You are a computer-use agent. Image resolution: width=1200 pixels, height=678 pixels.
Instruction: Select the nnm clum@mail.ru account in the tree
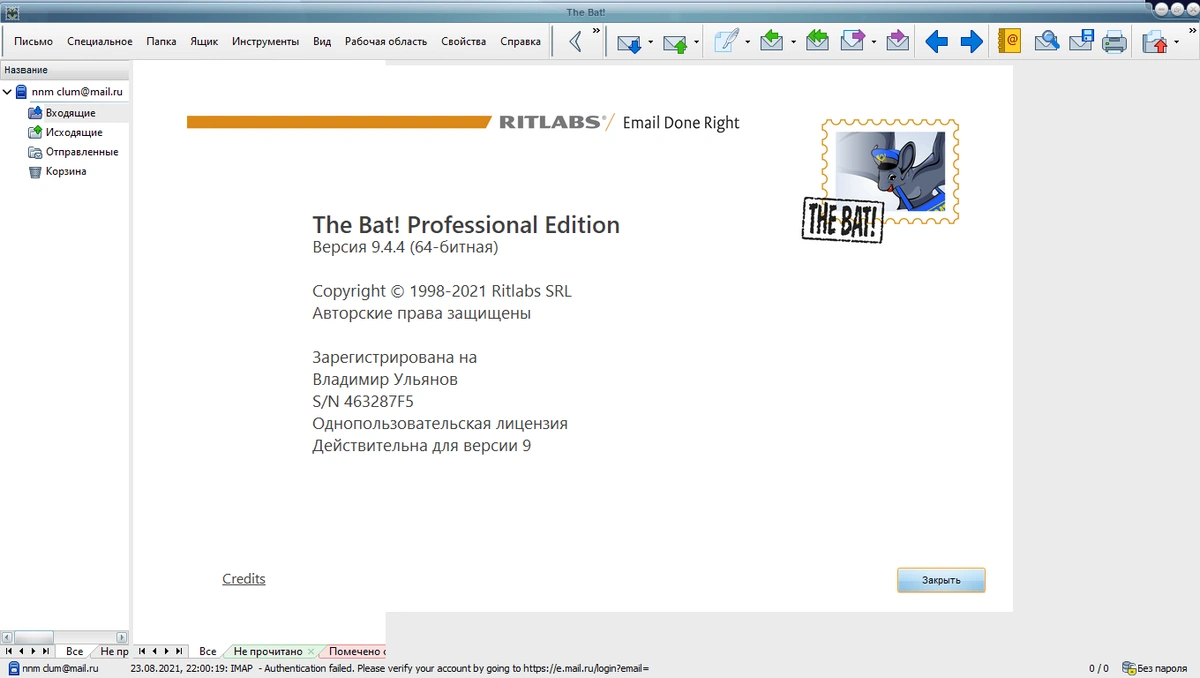pos(77,92)
